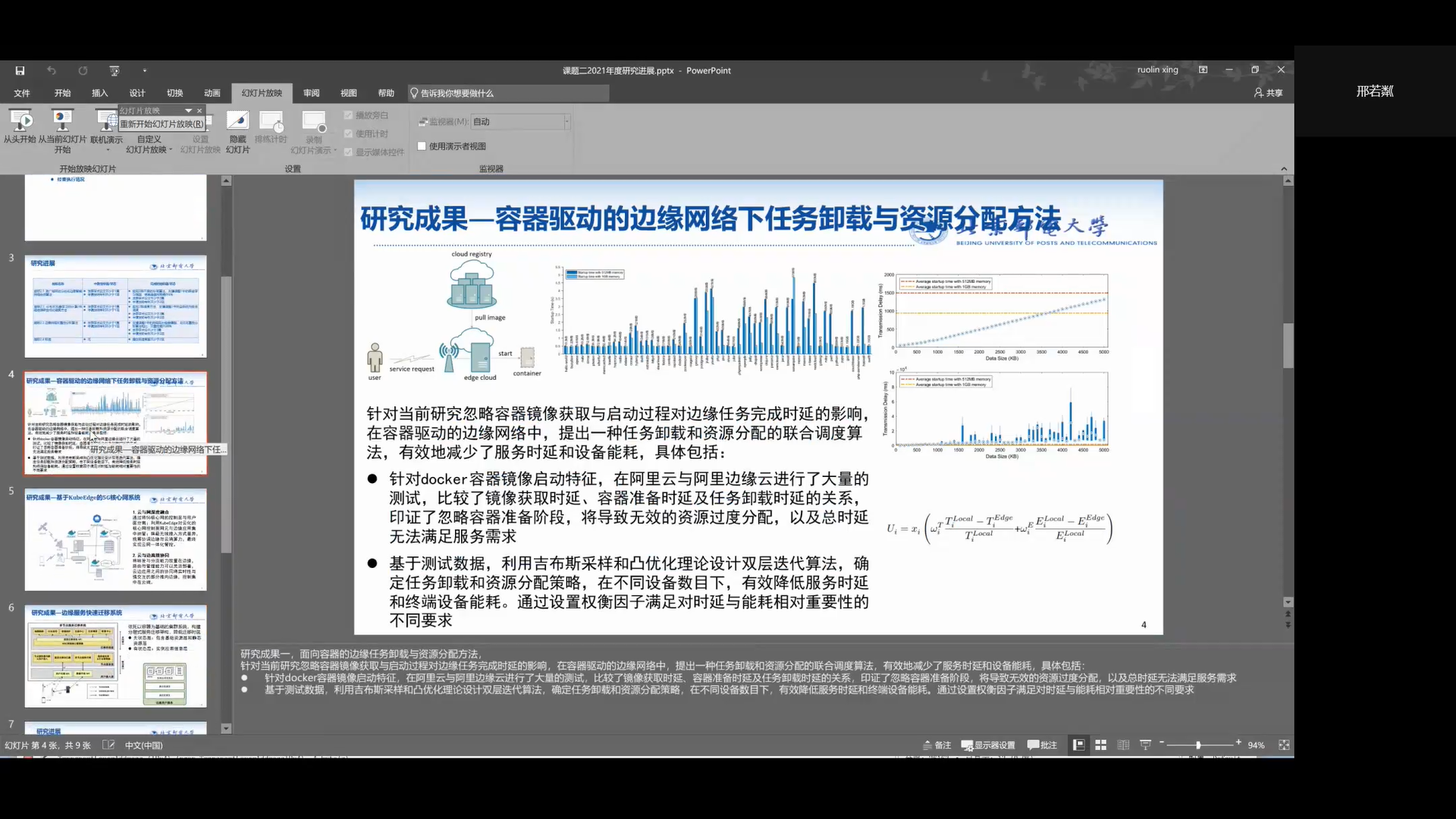Switch to the 开始 ribbon tab
1456x819 pixels.
click(x=62, y=93)
